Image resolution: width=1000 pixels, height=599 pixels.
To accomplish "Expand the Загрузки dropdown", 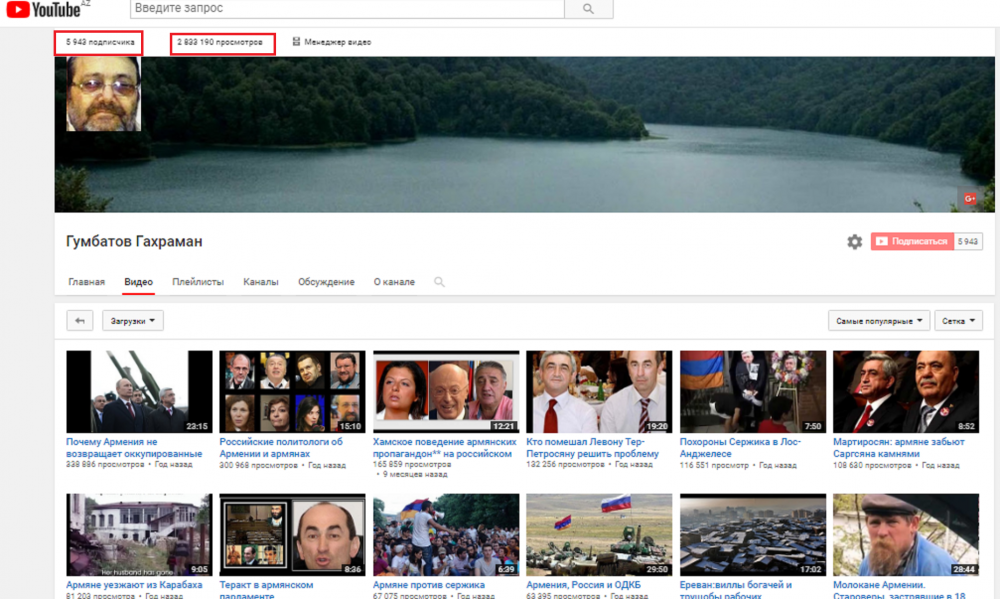I will 134,321.
